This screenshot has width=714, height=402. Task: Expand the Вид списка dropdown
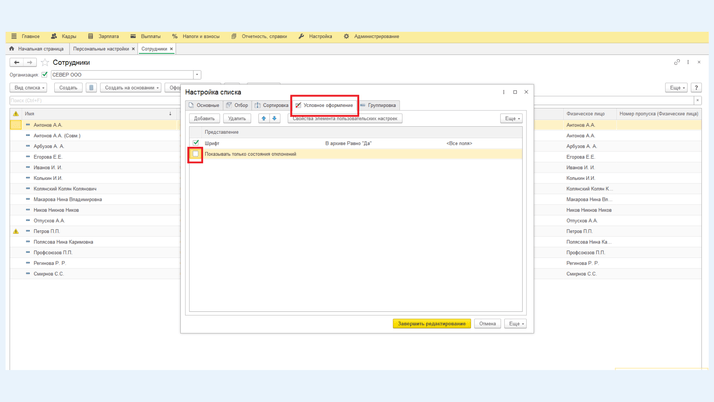[x=29, y=88]
